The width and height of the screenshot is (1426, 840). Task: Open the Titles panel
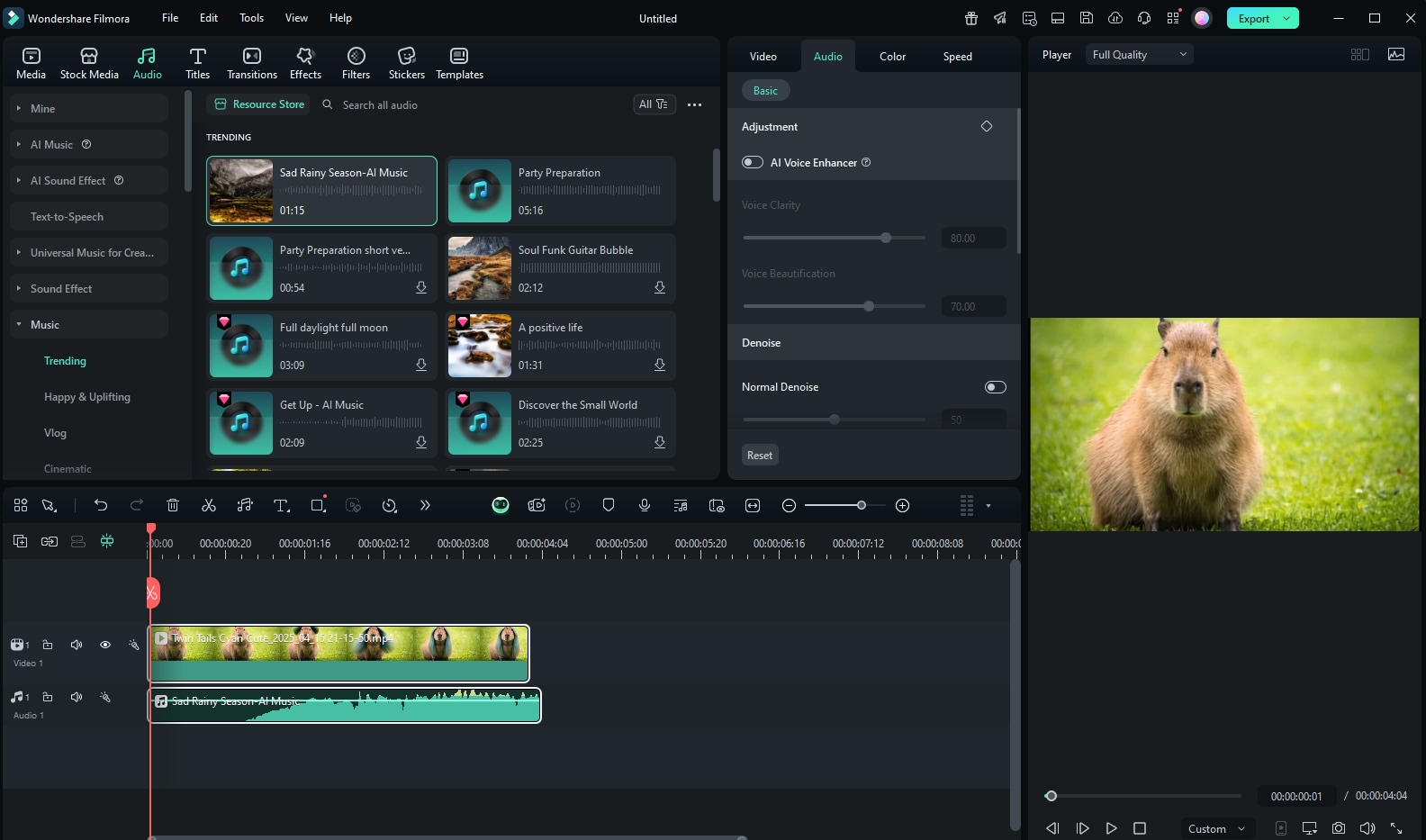pos(197,64)
